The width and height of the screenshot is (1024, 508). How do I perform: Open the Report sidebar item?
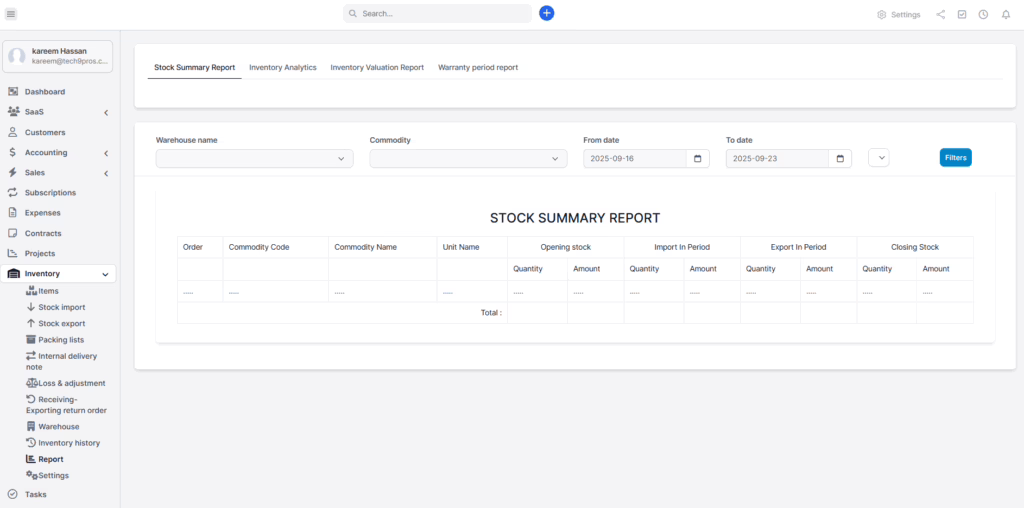(44, 459)
